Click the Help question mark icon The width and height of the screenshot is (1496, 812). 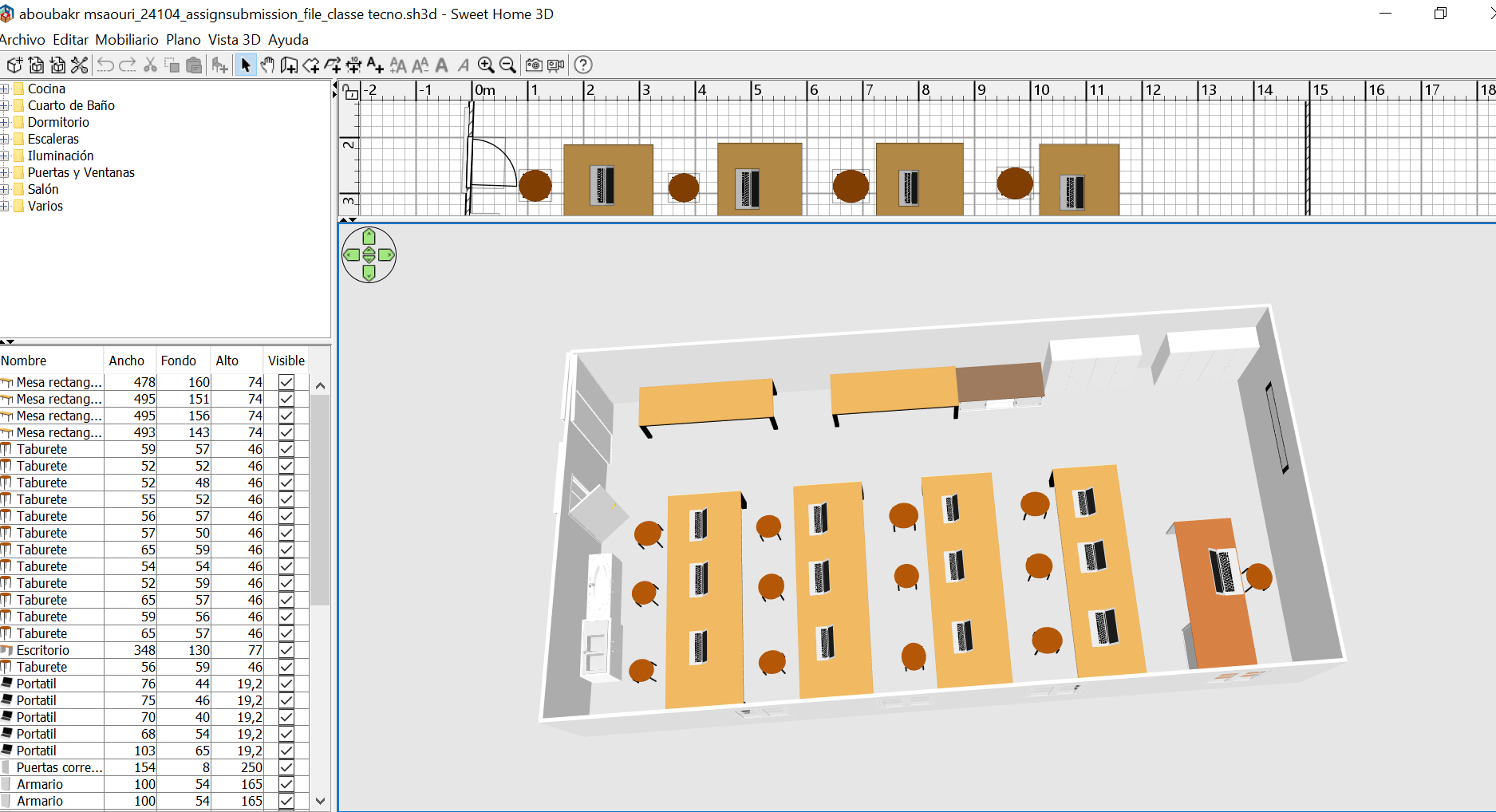pyautogui.click(x=583, y=65)
